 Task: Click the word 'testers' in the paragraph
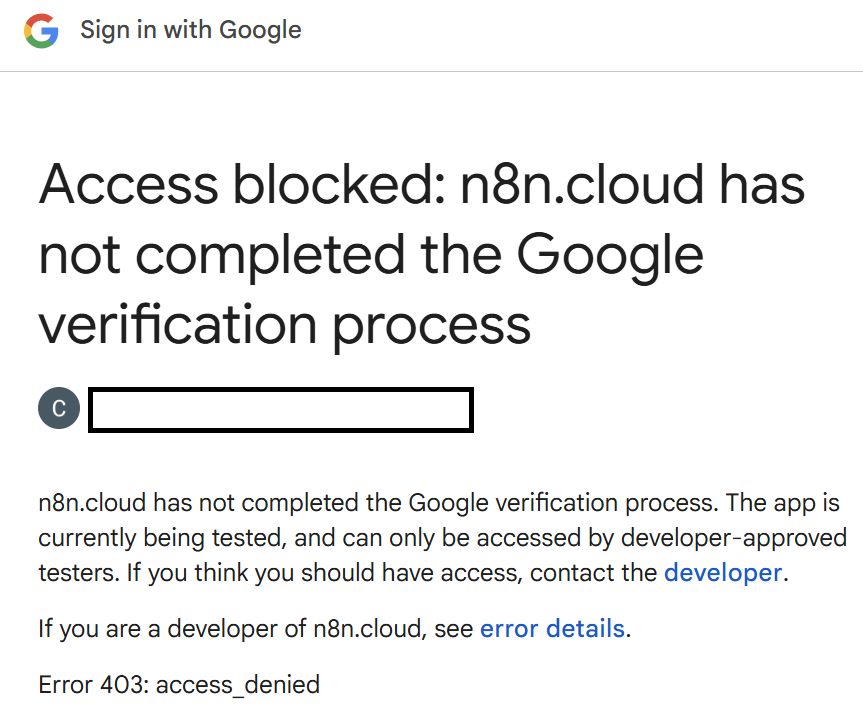point(74,573)
